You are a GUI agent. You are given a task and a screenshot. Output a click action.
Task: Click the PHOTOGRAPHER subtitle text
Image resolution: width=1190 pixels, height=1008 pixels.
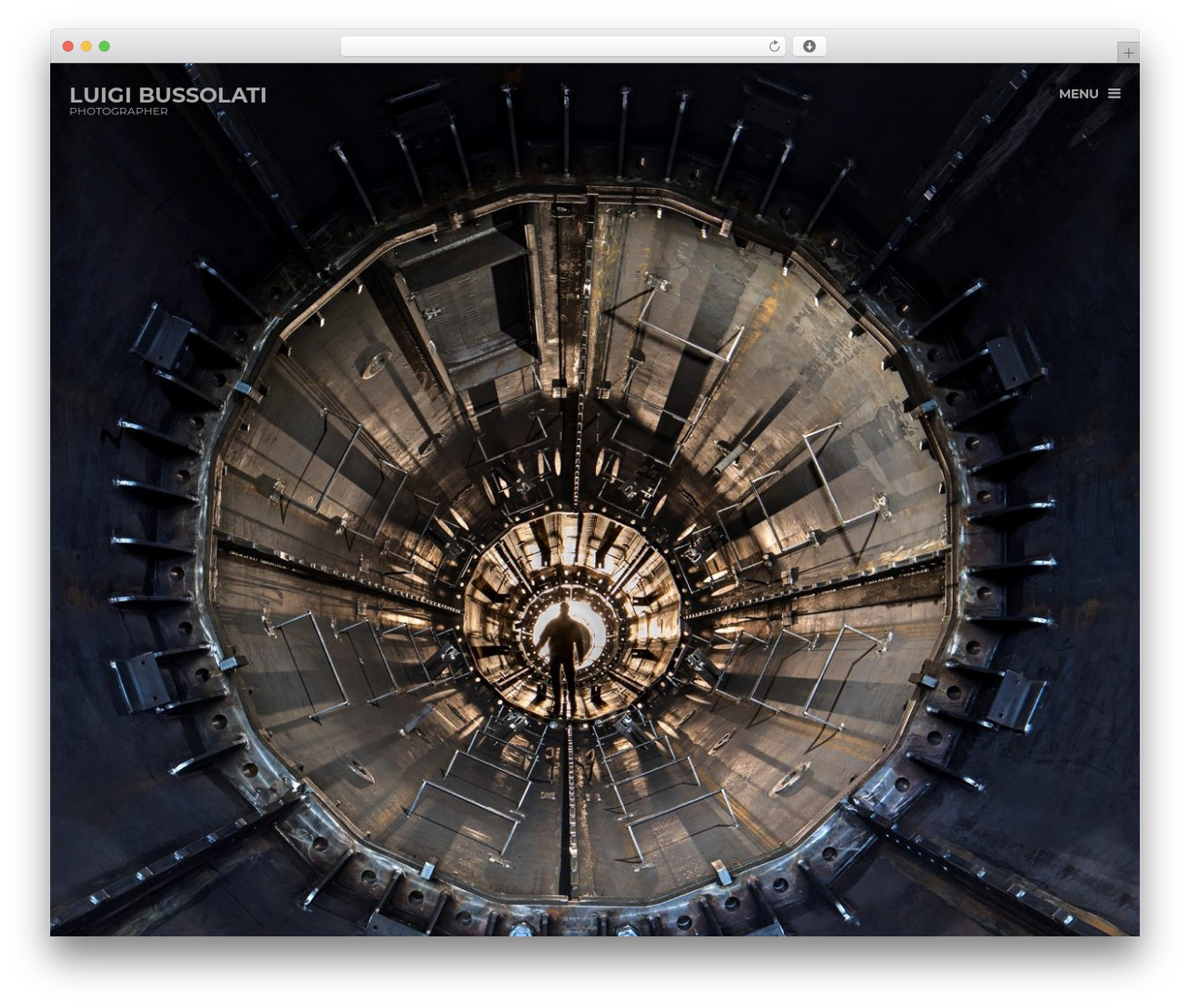coord(119,112)
